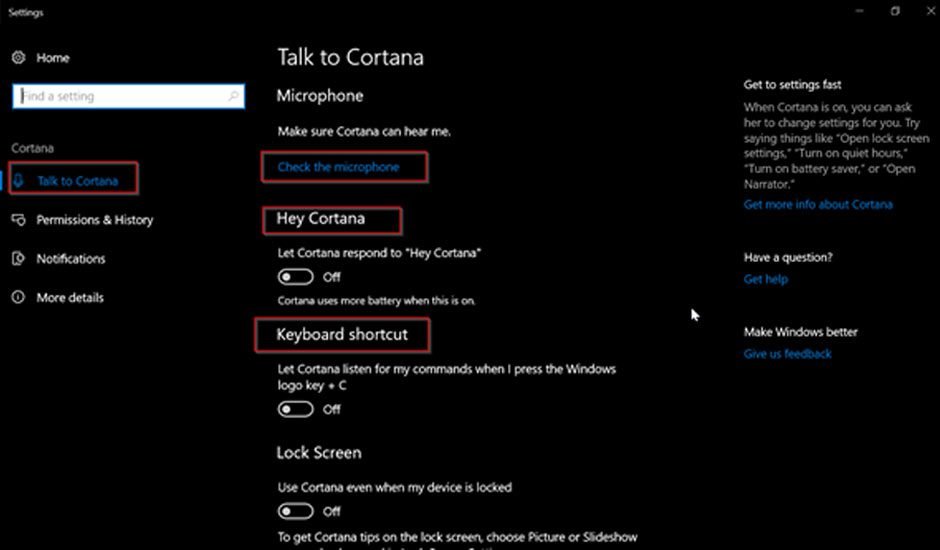Click the Hey Cortana section heading
Viewport: 940px width, 550px height.
click(320, 218)
